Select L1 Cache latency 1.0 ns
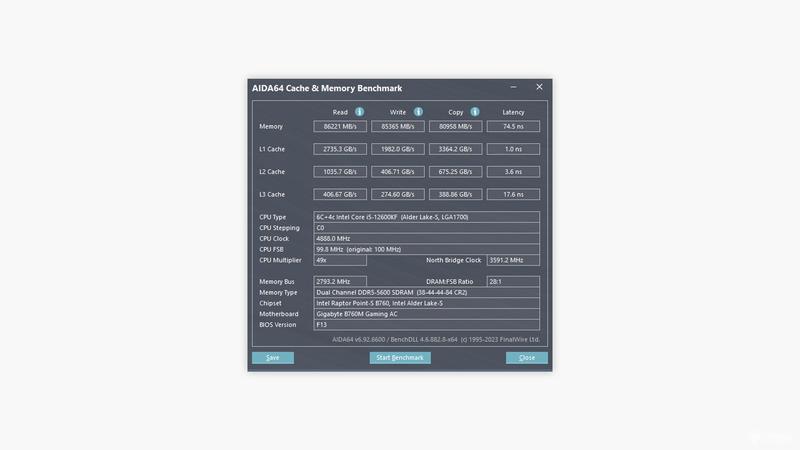The width and height of the screenshot is (800, 450). pos(513,149)
